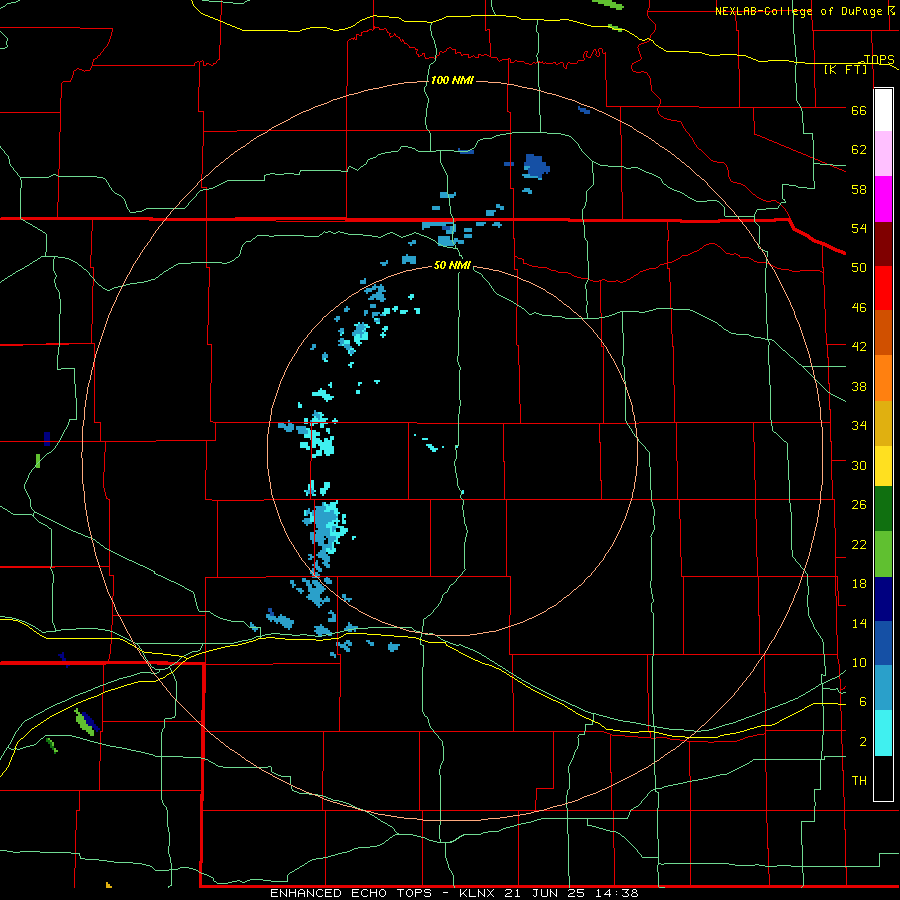Click the 34 value on the legend
900x900 pixels.
point(859,426)
